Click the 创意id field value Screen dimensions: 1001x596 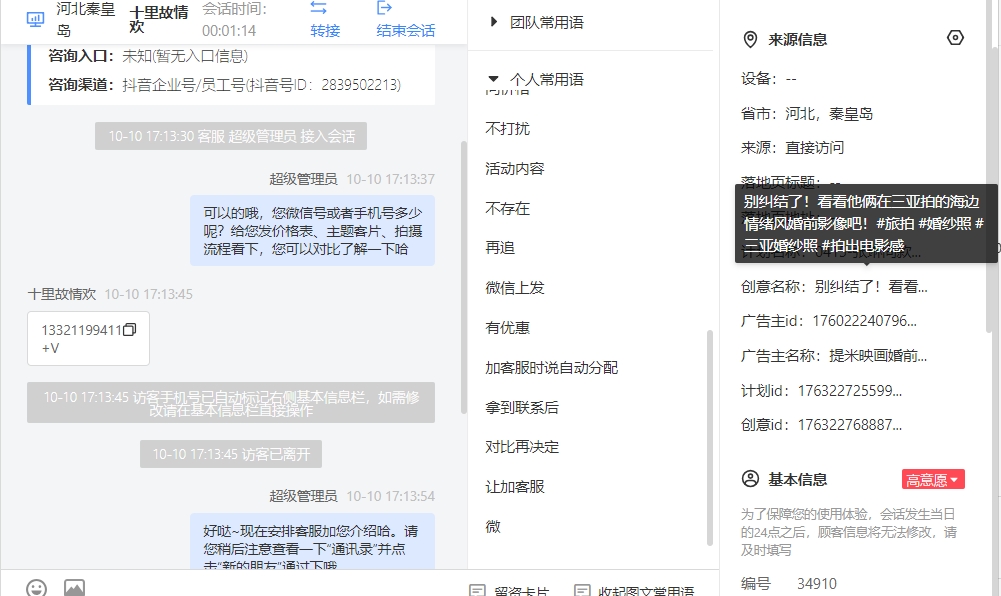point(850,425)
